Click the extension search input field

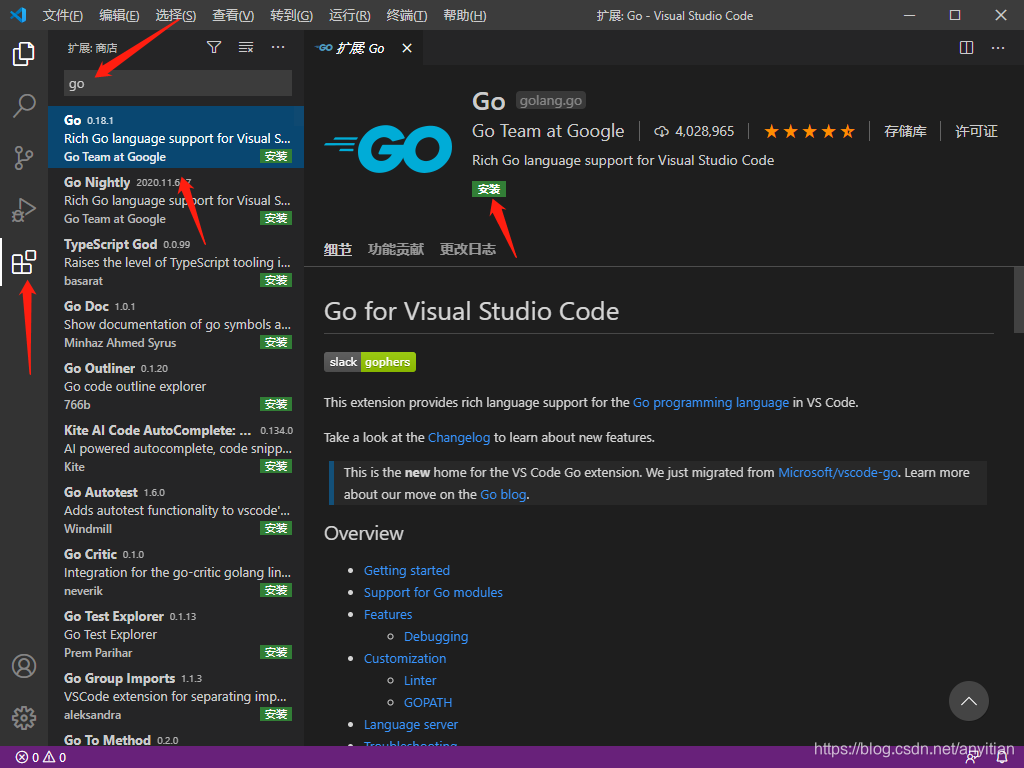coord(178,84)
